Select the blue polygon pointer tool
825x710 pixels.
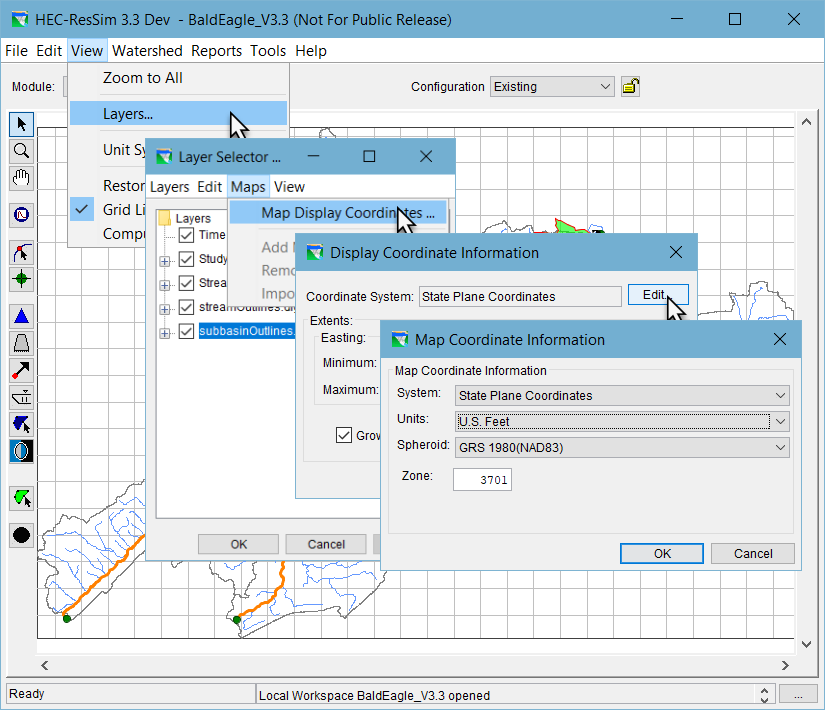tap(22, 424)
